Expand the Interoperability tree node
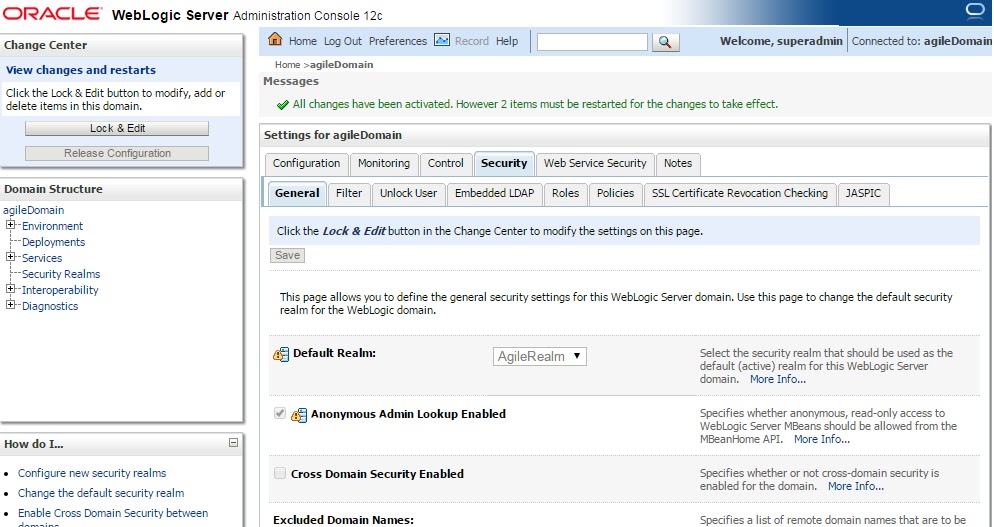This screenshot has height=527, width=994. point(10,289)
